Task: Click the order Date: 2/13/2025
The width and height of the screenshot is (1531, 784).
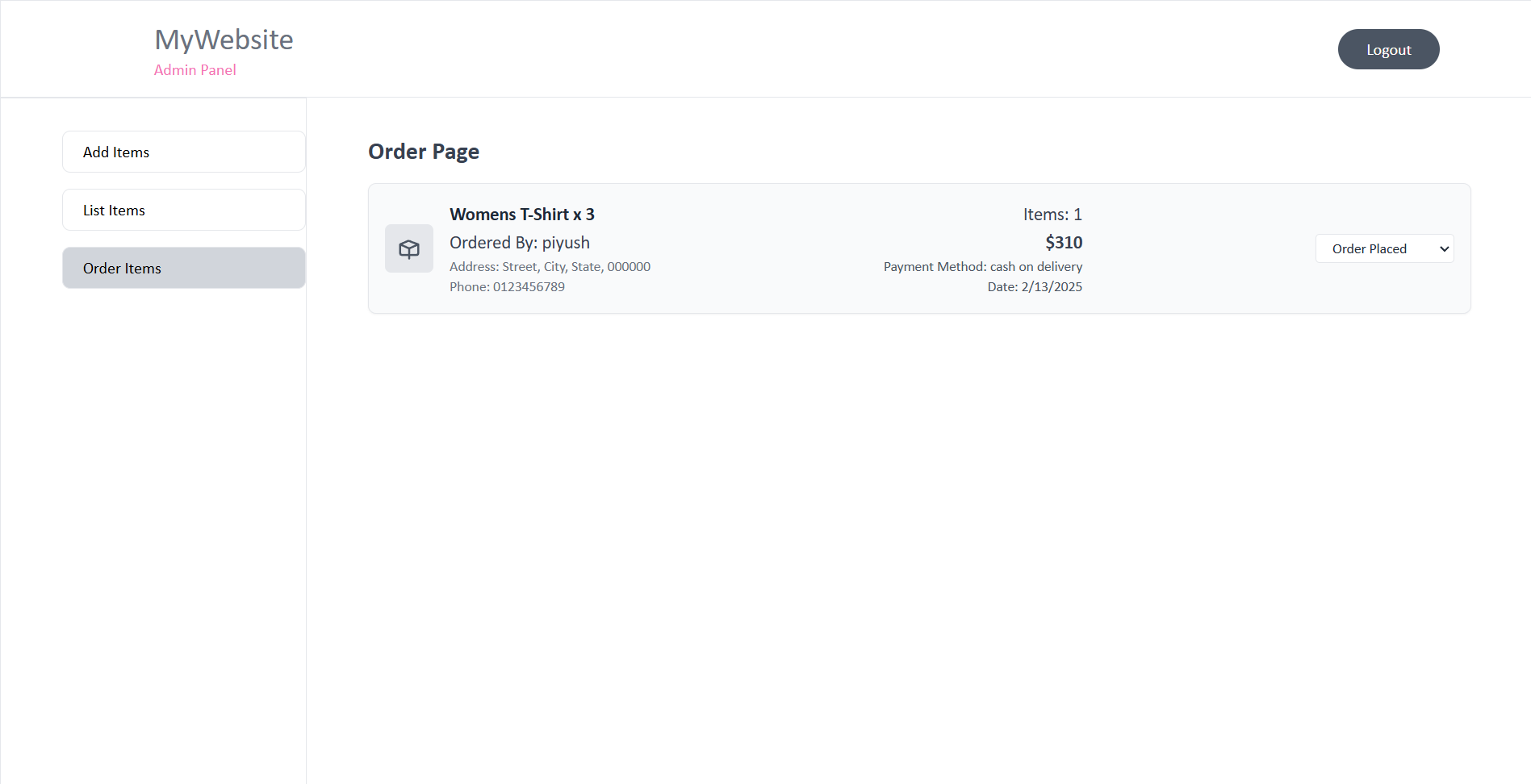Action: pos(1035,287)
